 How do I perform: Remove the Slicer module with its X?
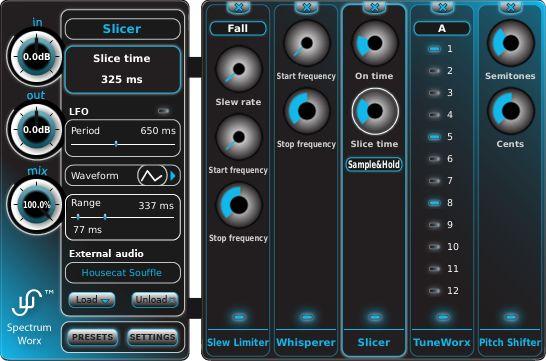tap(374, 7)
